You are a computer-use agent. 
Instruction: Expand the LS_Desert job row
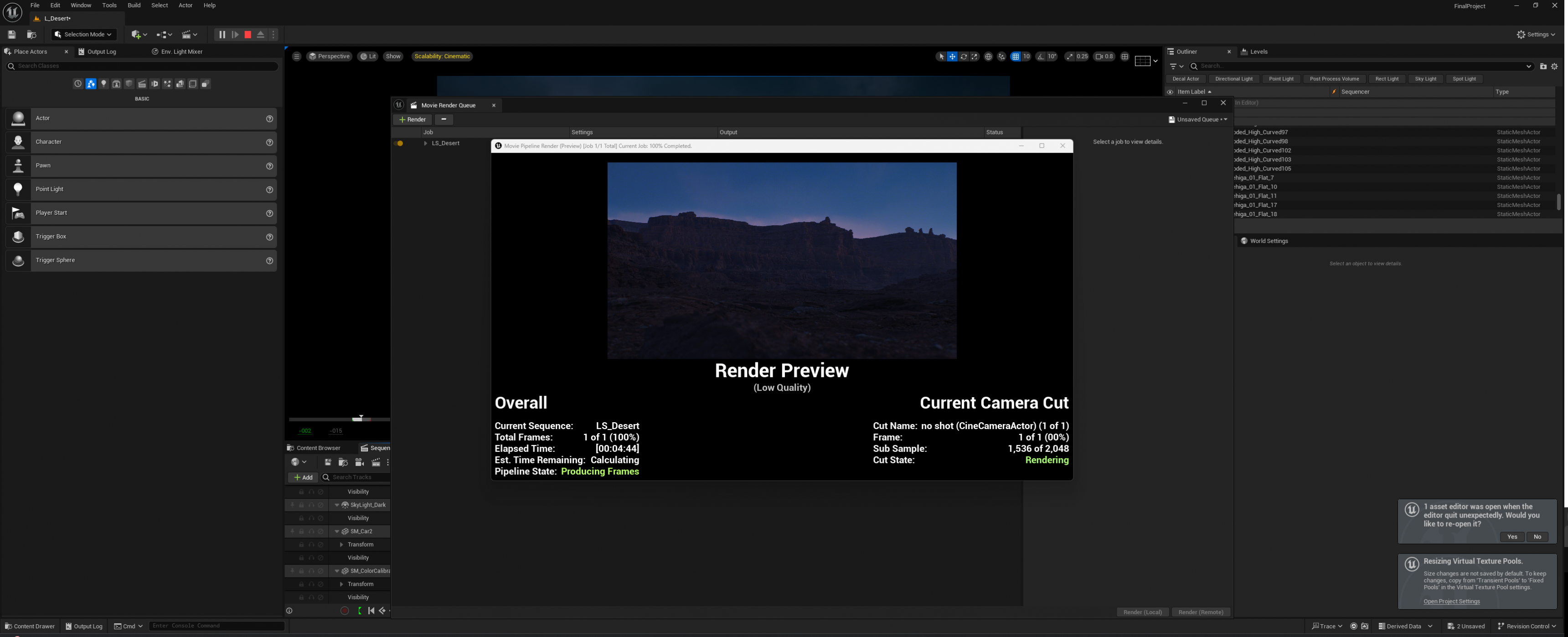click(x=425, y=144)
